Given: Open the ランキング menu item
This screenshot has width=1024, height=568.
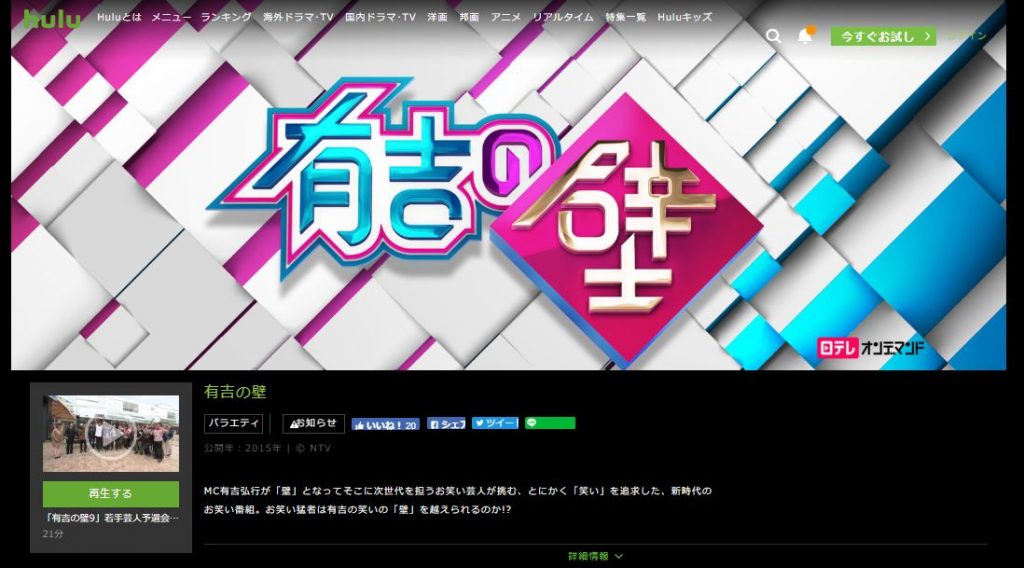Looking at the screenshot, I should [226, 17].
